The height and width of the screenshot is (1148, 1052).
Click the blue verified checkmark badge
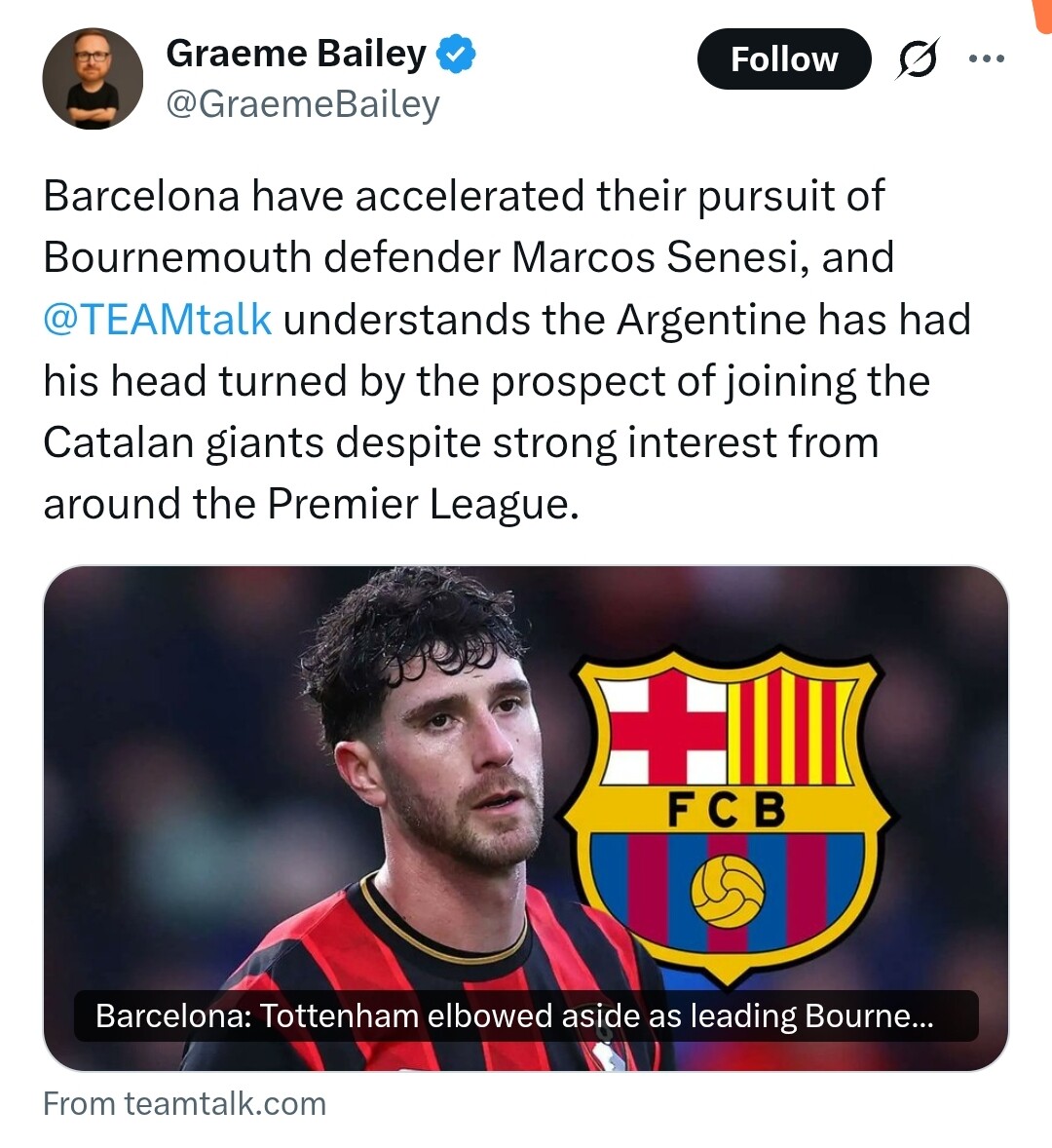(455, 54)
